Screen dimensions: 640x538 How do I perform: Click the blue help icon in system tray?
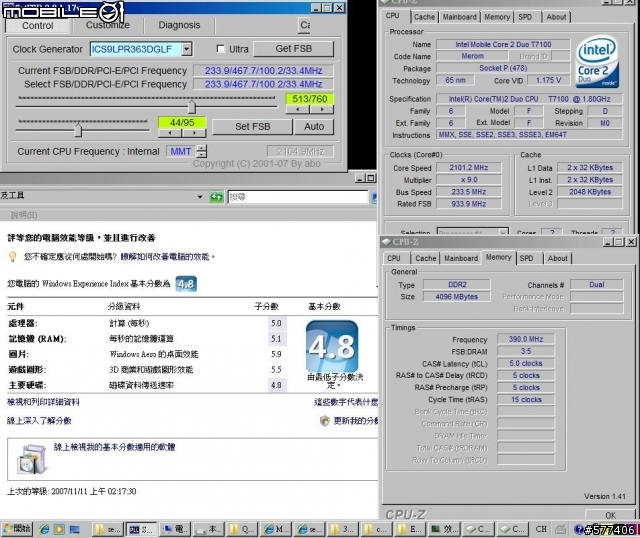tap(578, 529)
